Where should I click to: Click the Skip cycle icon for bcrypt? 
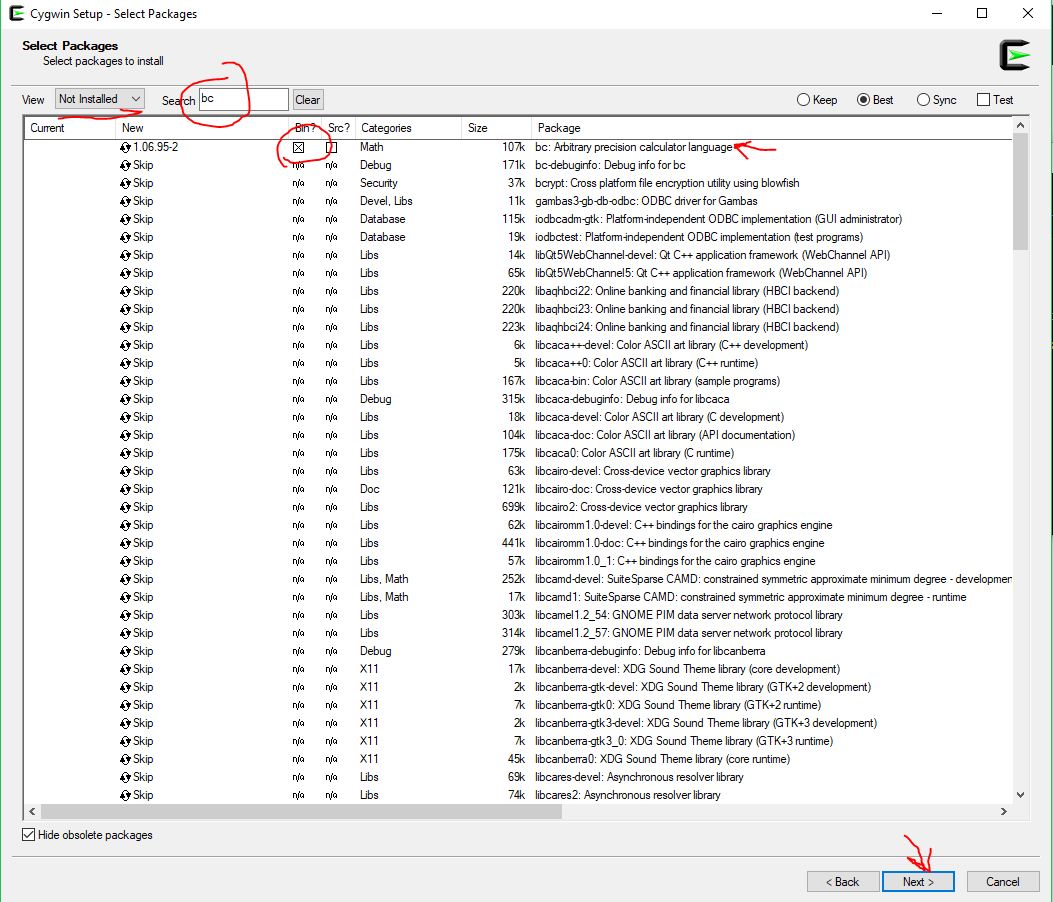tap(125, 183)
